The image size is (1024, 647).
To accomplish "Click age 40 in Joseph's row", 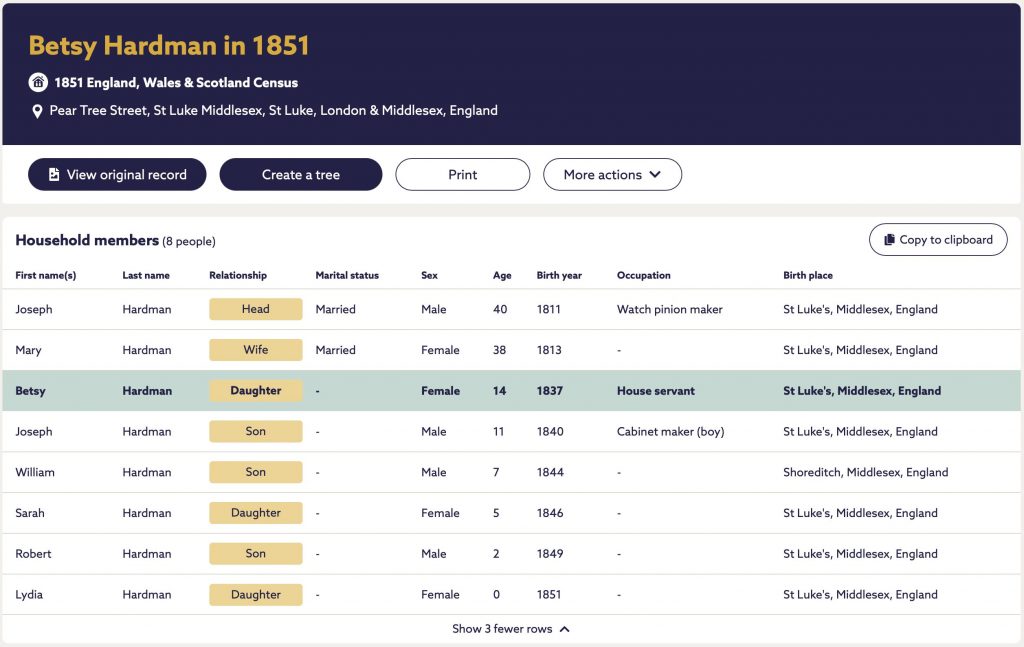I will tap(500, 309).
